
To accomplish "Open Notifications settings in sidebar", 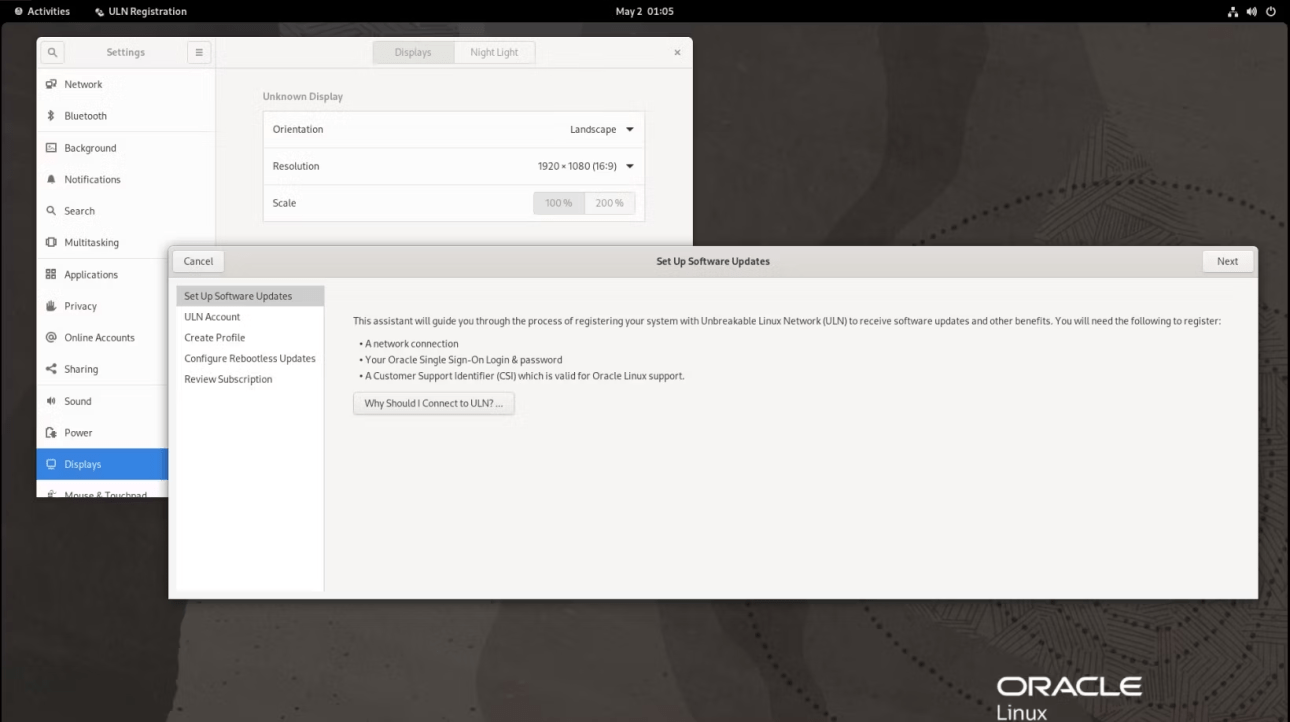I will coord(126,179).
